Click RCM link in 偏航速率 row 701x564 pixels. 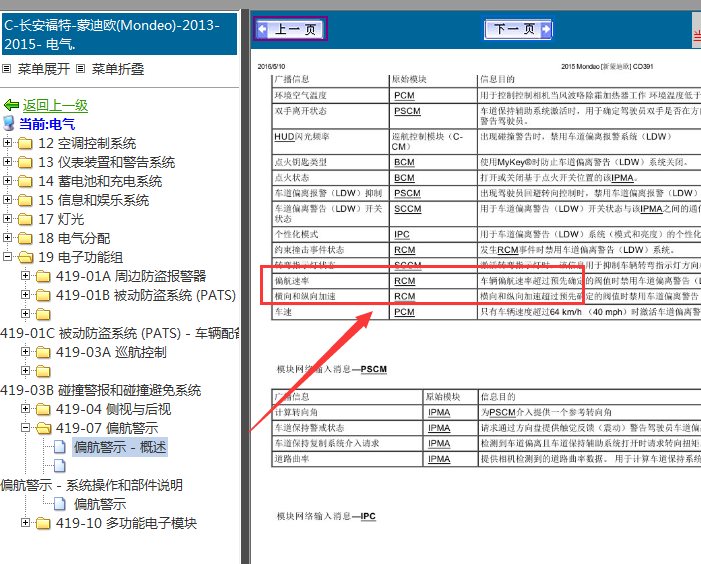(x=405, y=281)
